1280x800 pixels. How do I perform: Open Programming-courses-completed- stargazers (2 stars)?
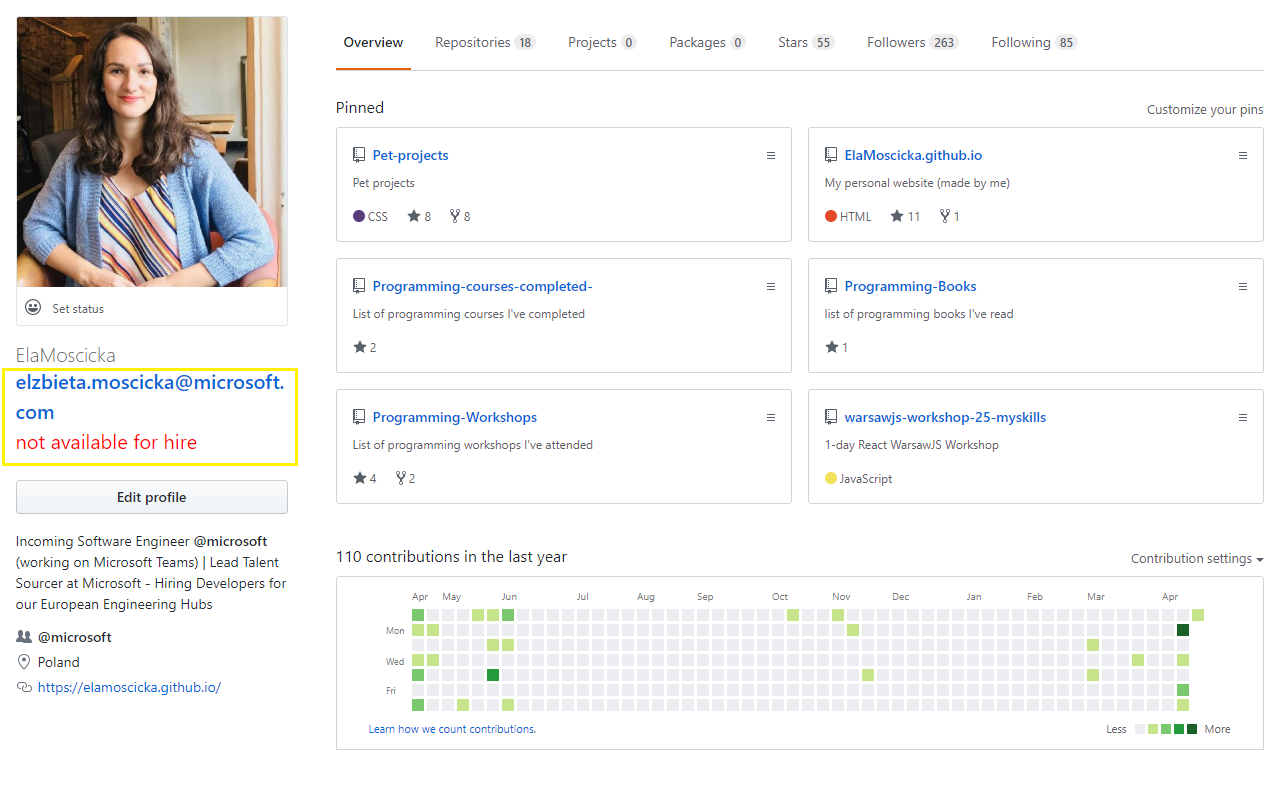(365, 347)
